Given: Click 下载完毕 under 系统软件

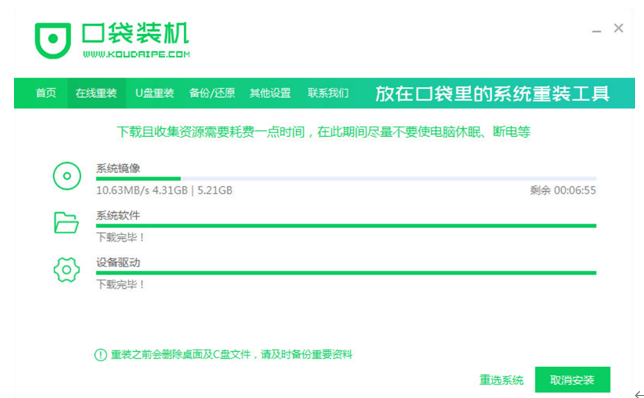Looking at the screenshot, I should (120, 237).
